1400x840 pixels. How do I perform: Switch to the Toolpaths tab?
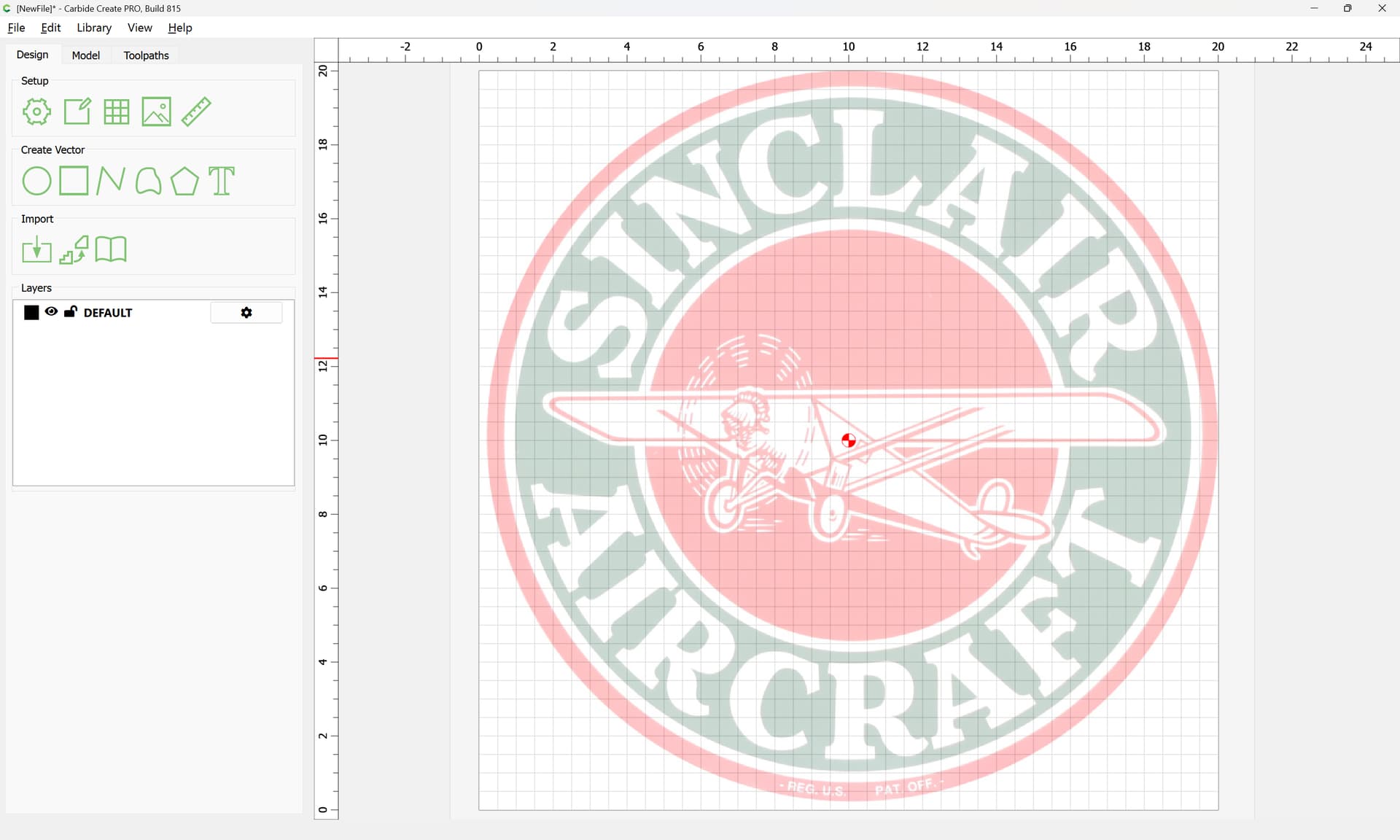coord(146,55)
